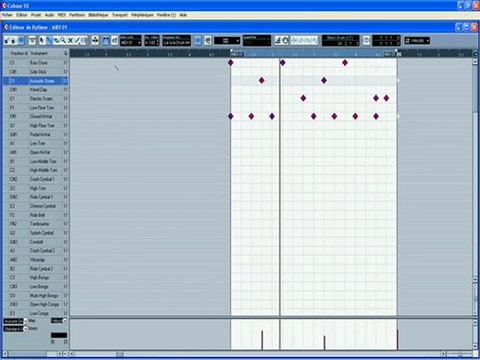Select the Electric Snare drum row
Image resolution: width=480 pixels, height=360 pixels.
click(x=36, y=99)
